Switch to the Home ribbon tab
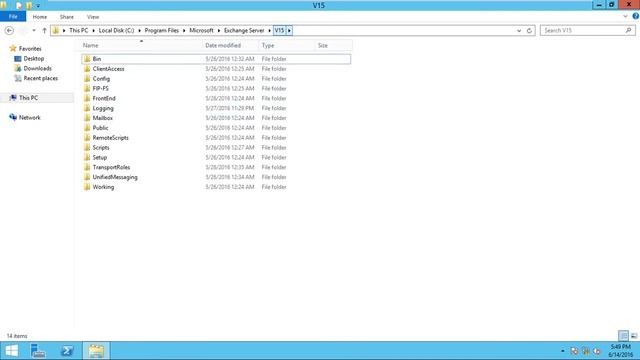 (40, 17)
